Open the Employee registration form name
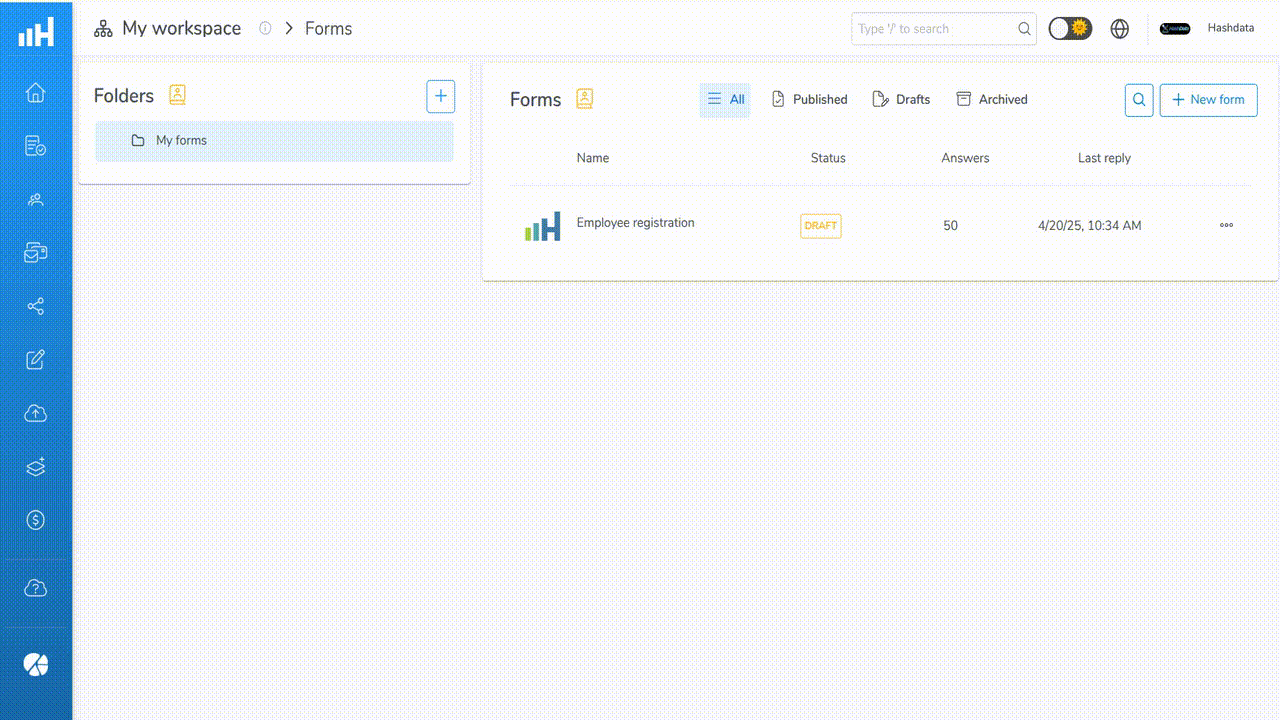The image size is (1280, 720). click(x=635, y=223)
